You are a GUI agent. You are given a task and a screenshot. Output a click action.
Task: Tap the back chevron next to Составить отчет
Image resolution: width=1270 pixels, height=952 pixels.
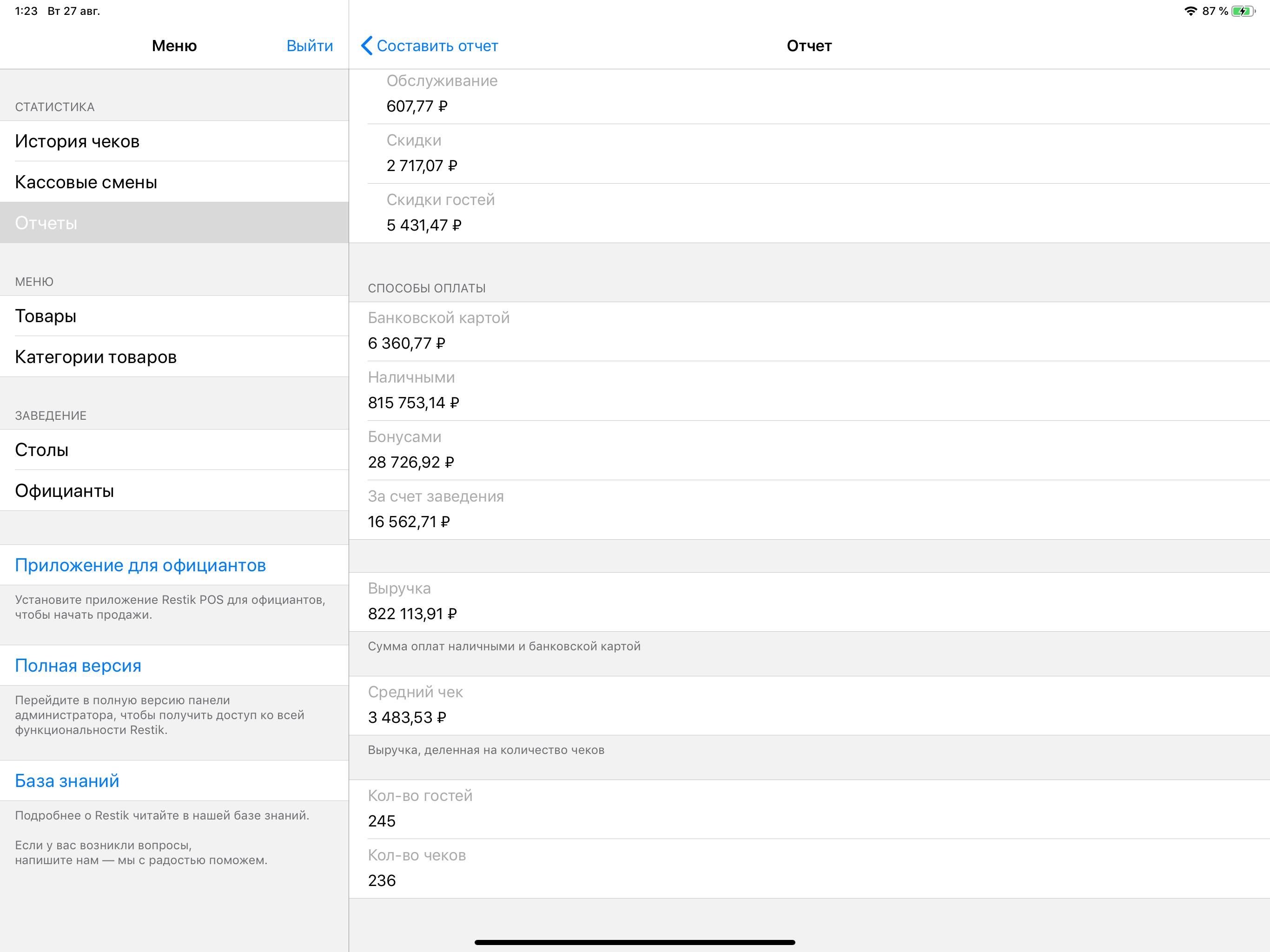367,46
